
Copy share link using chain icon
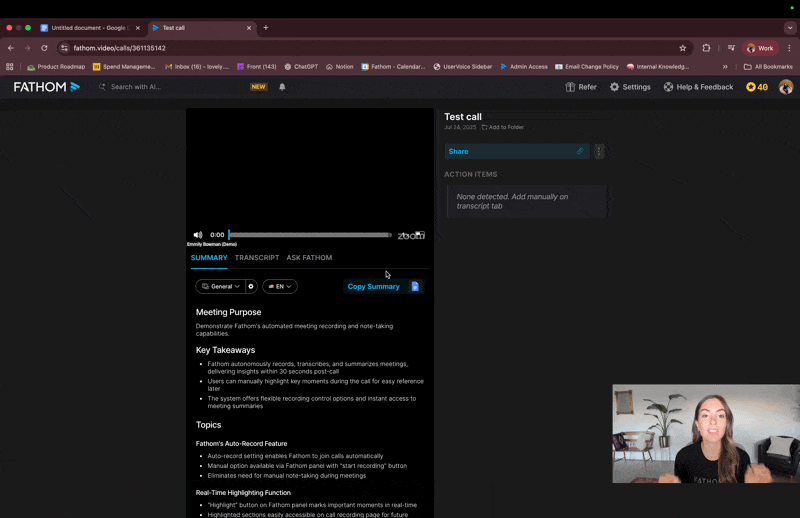(580, 152)
